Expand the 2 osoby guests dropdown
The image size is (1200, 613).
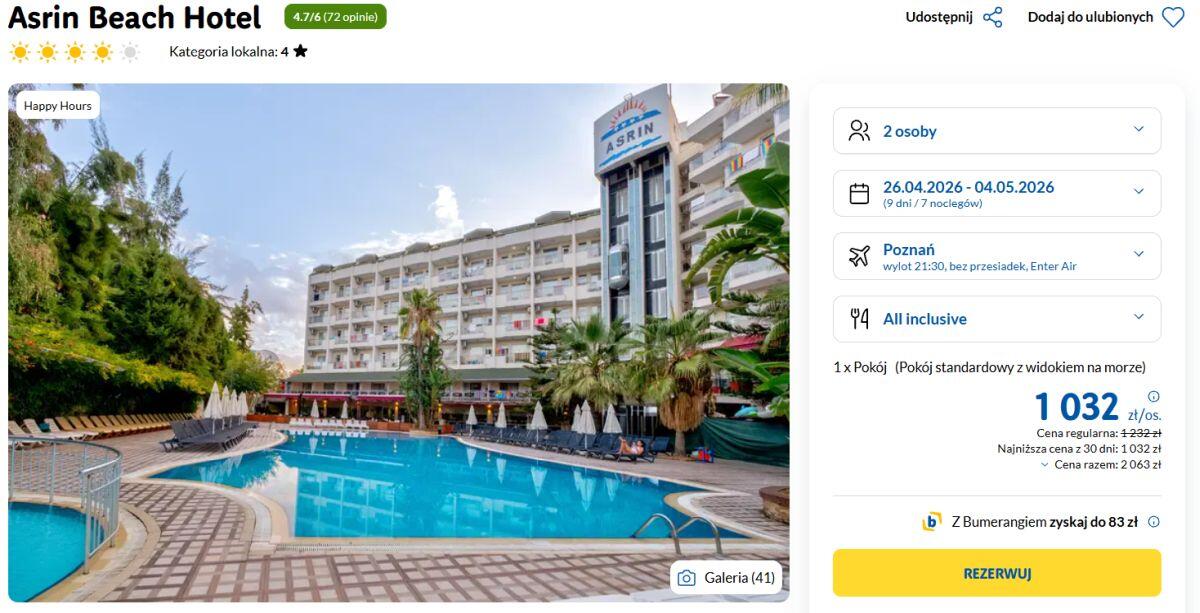click(997, 131)
